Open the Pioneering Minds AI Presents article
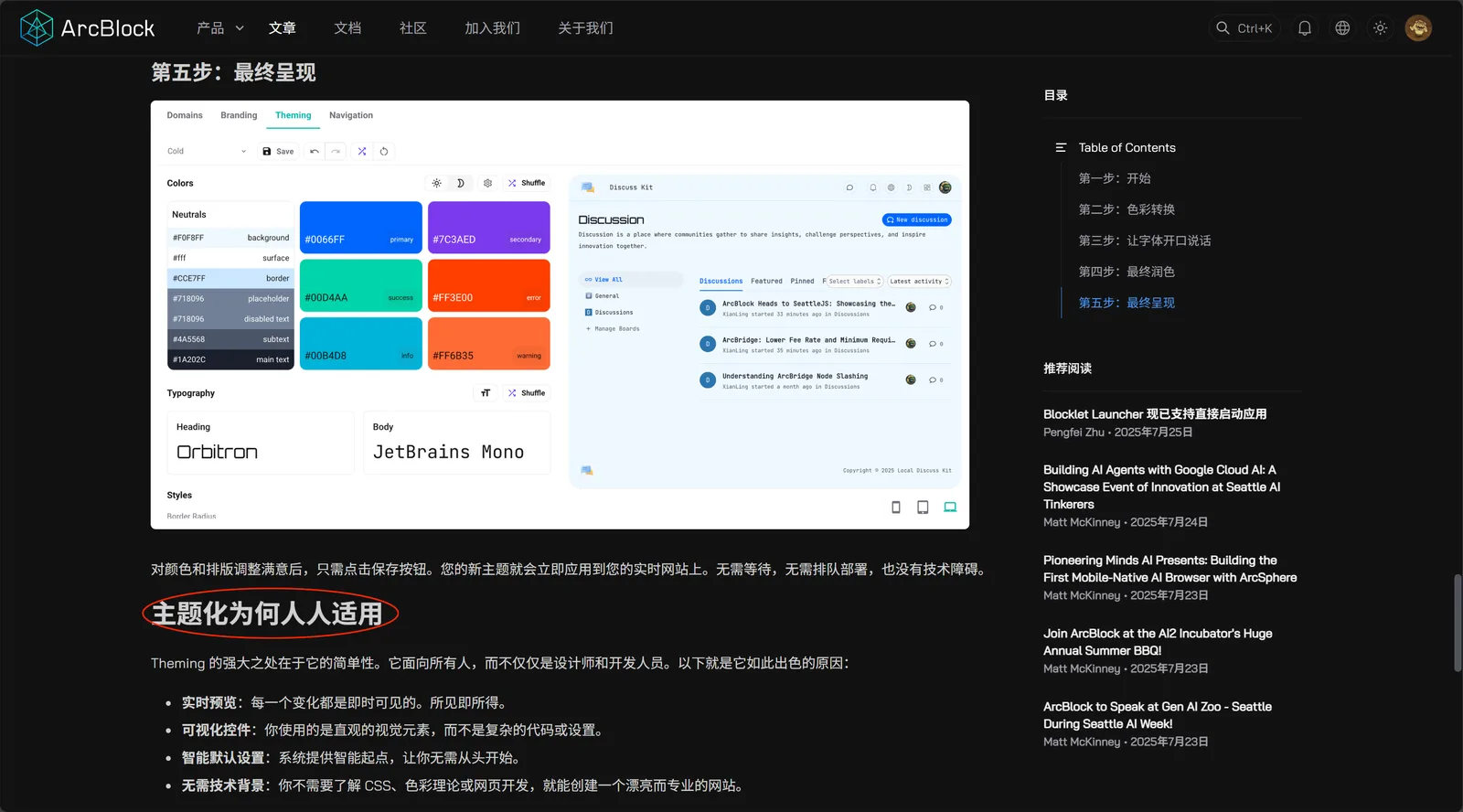Viewport: 1463px width, 812px height. [1169, 569]
